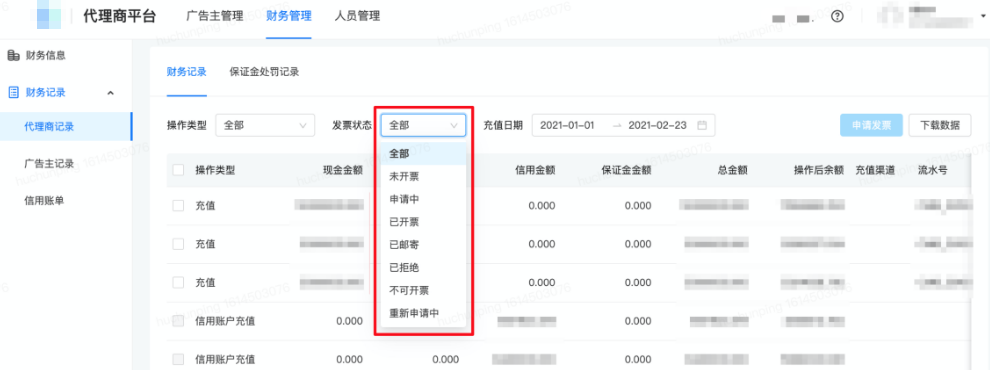Open the 操作类型 dropdown
The image size is (990, 370).
click(x=265, y=125)
